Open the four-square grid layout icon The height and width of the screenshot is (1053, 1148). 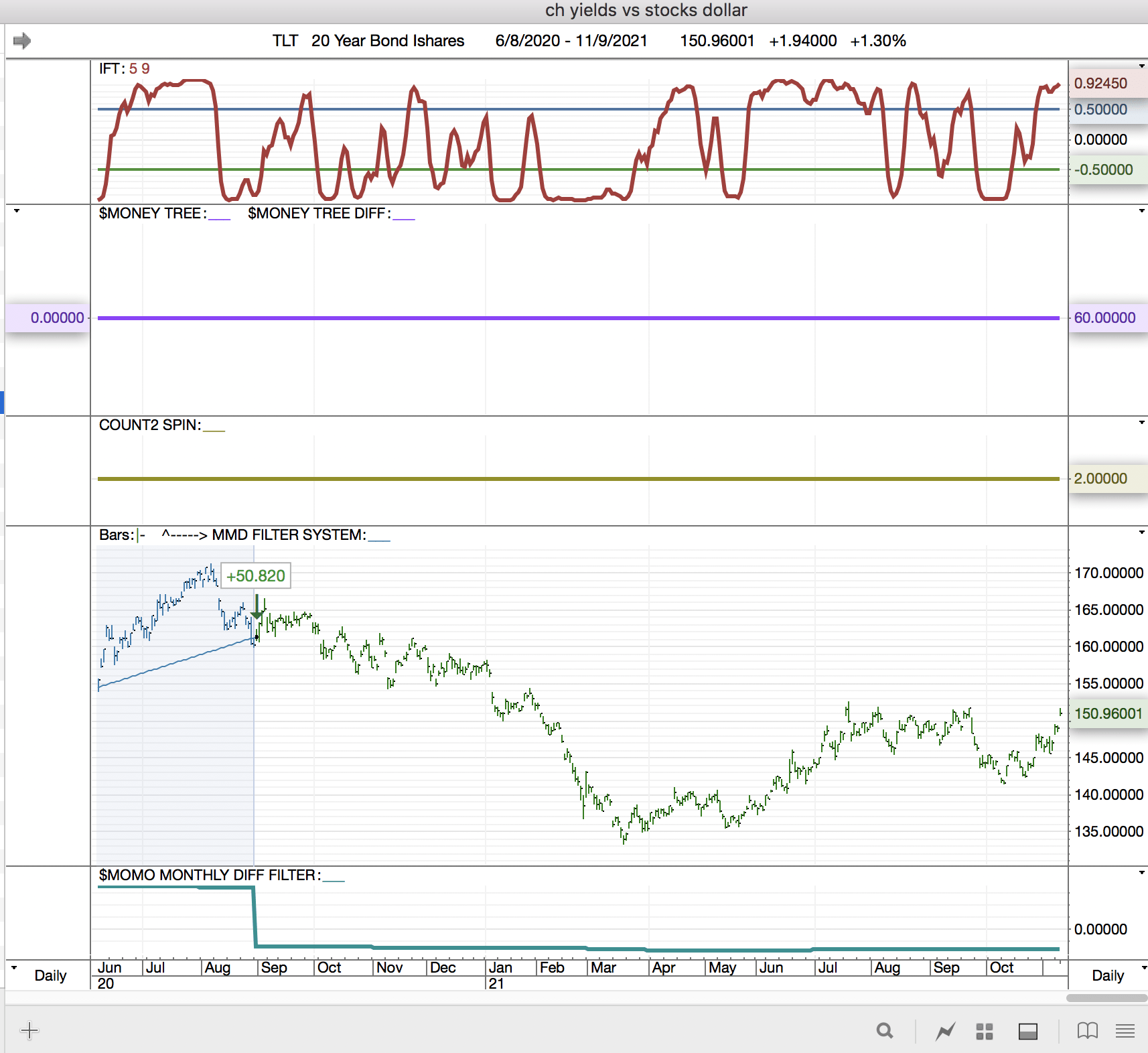984,1032
